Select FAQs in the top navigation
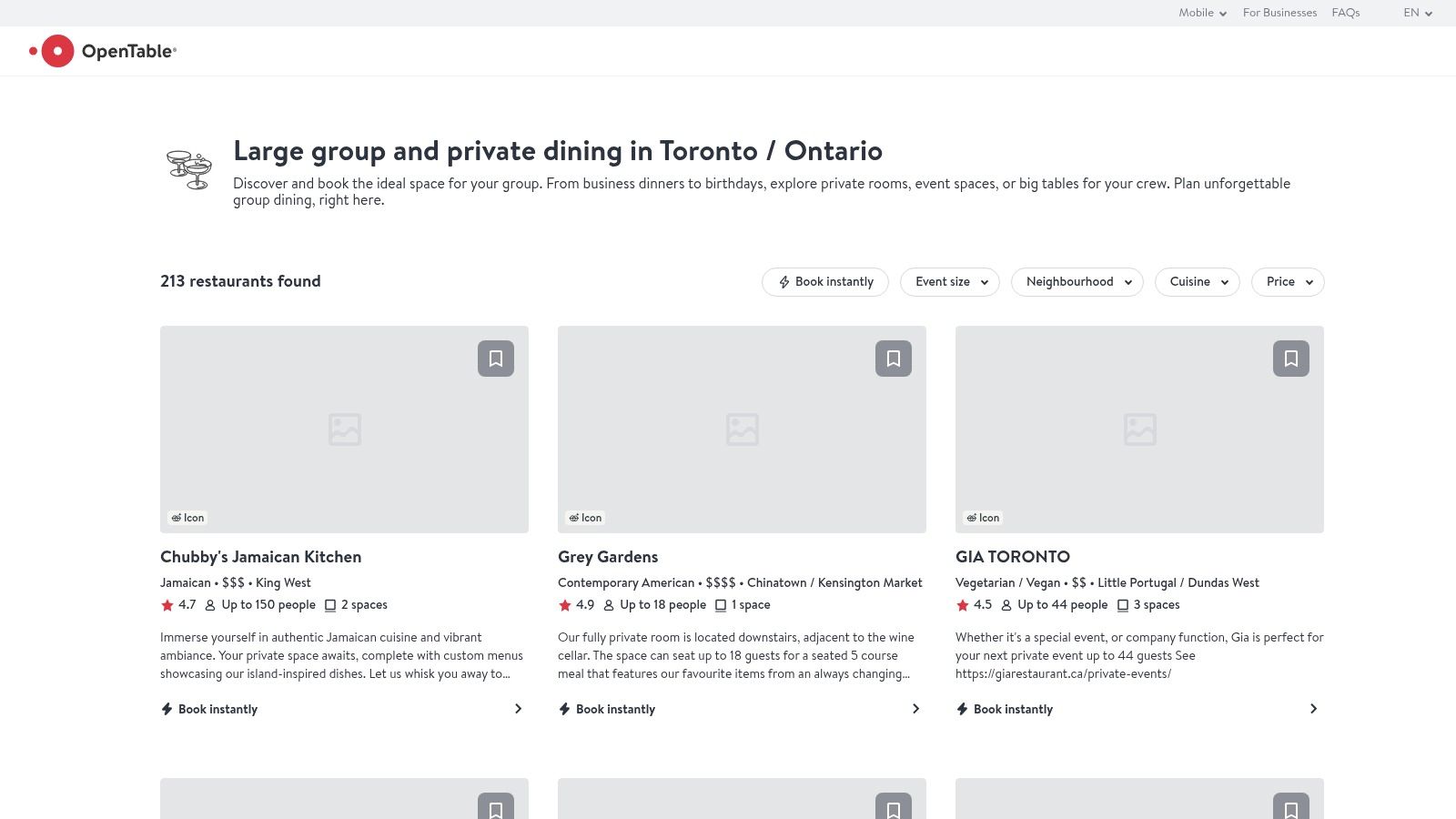Image resolution: width=1456 pixels, height=819 pixels. [1345, 13]
